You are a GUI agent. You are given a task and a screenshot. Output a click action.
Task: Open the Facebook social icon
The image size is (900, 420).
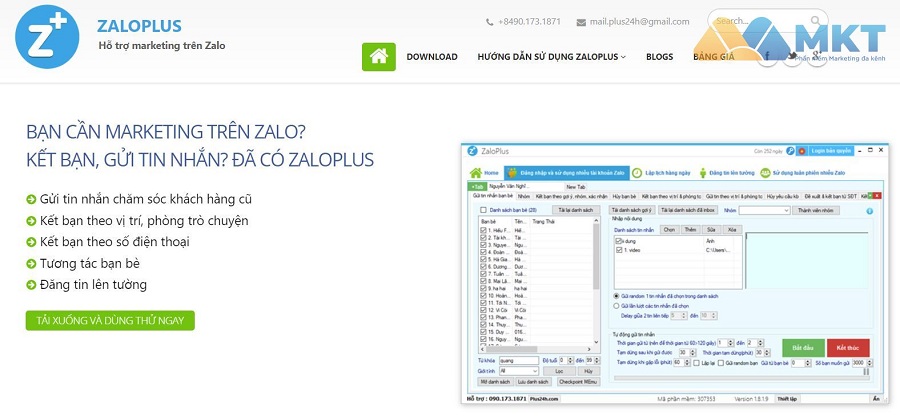(767, 56)
